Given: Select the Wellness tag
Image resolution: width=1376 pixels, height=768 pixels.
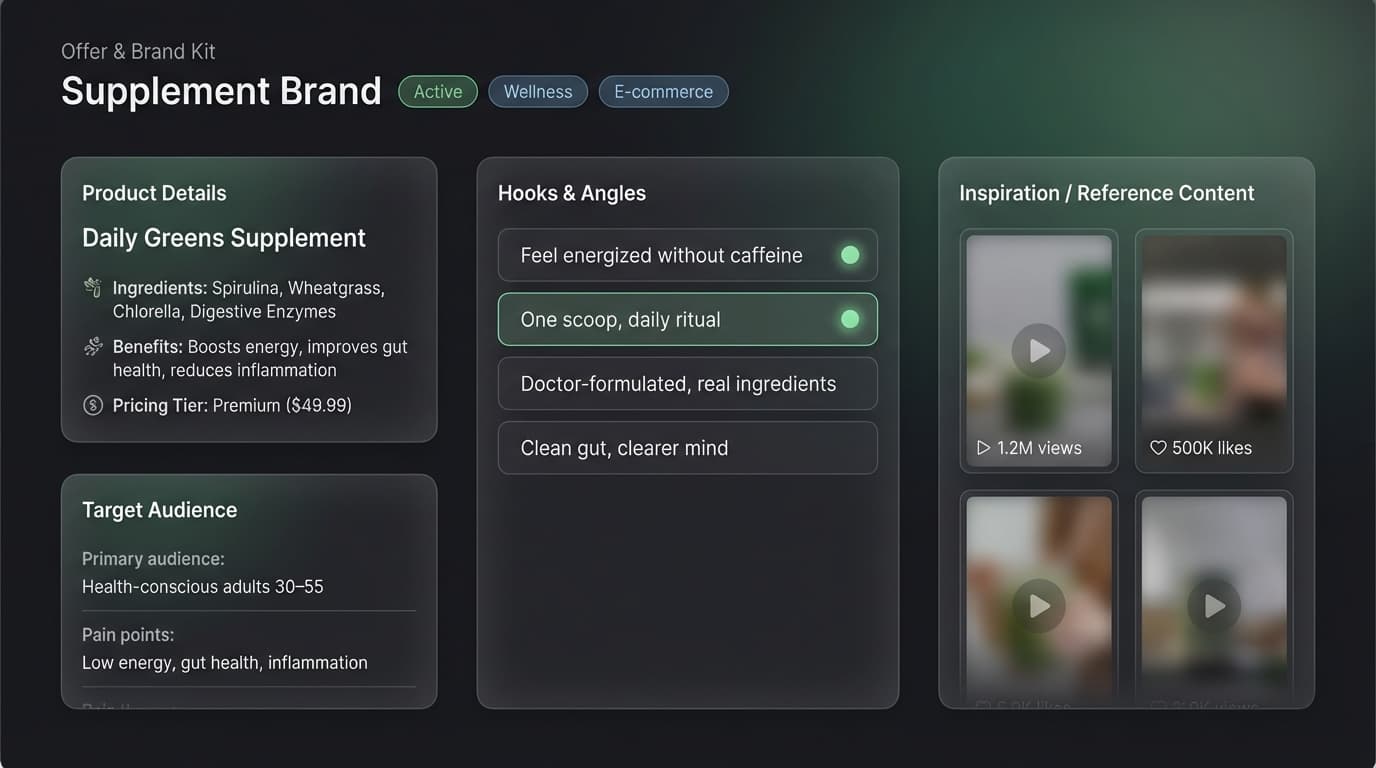Looking at the screenshot, I should (538, 91).
